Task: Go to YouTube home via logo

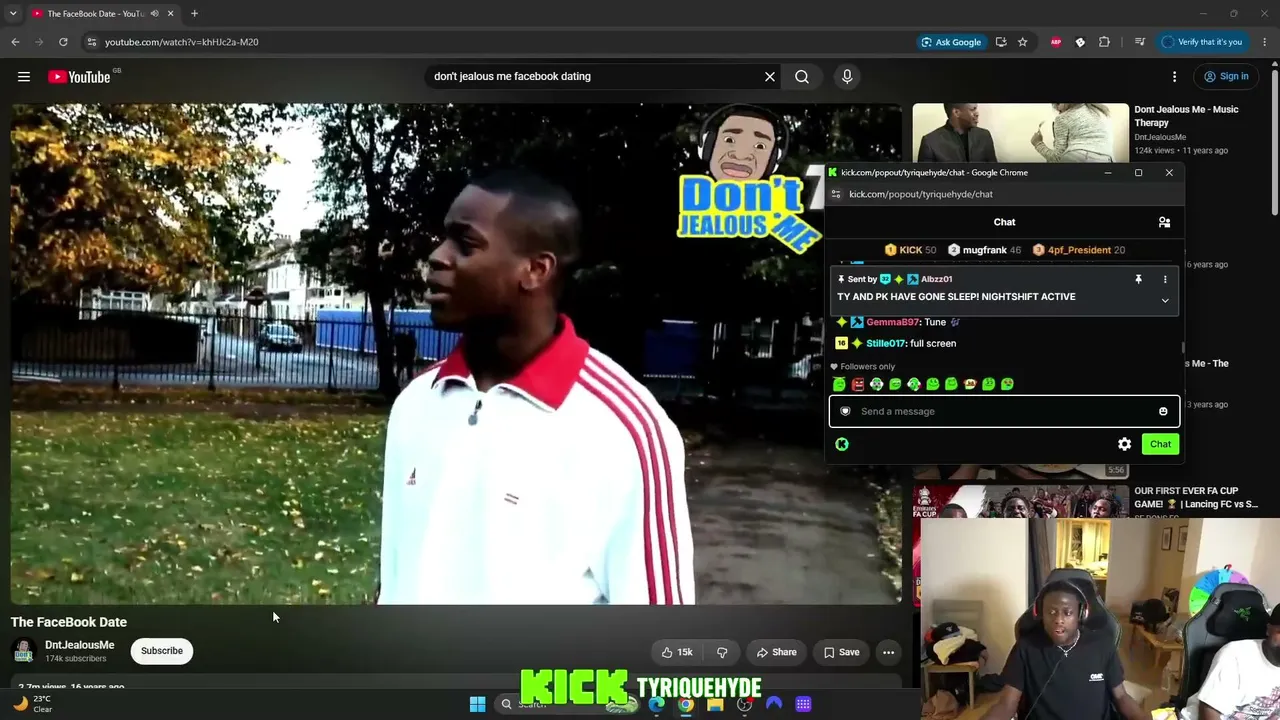Action: [x=79, y=77]
